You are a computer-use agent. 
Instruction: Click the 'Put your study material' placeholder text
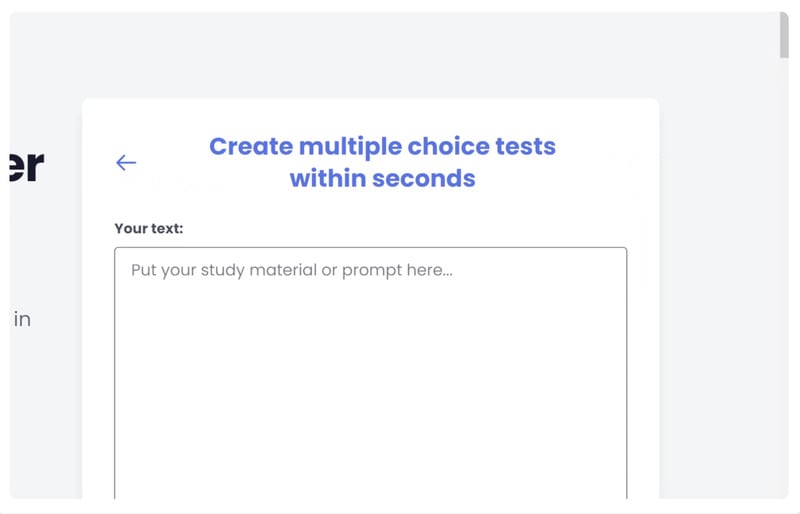coord(292,271)
